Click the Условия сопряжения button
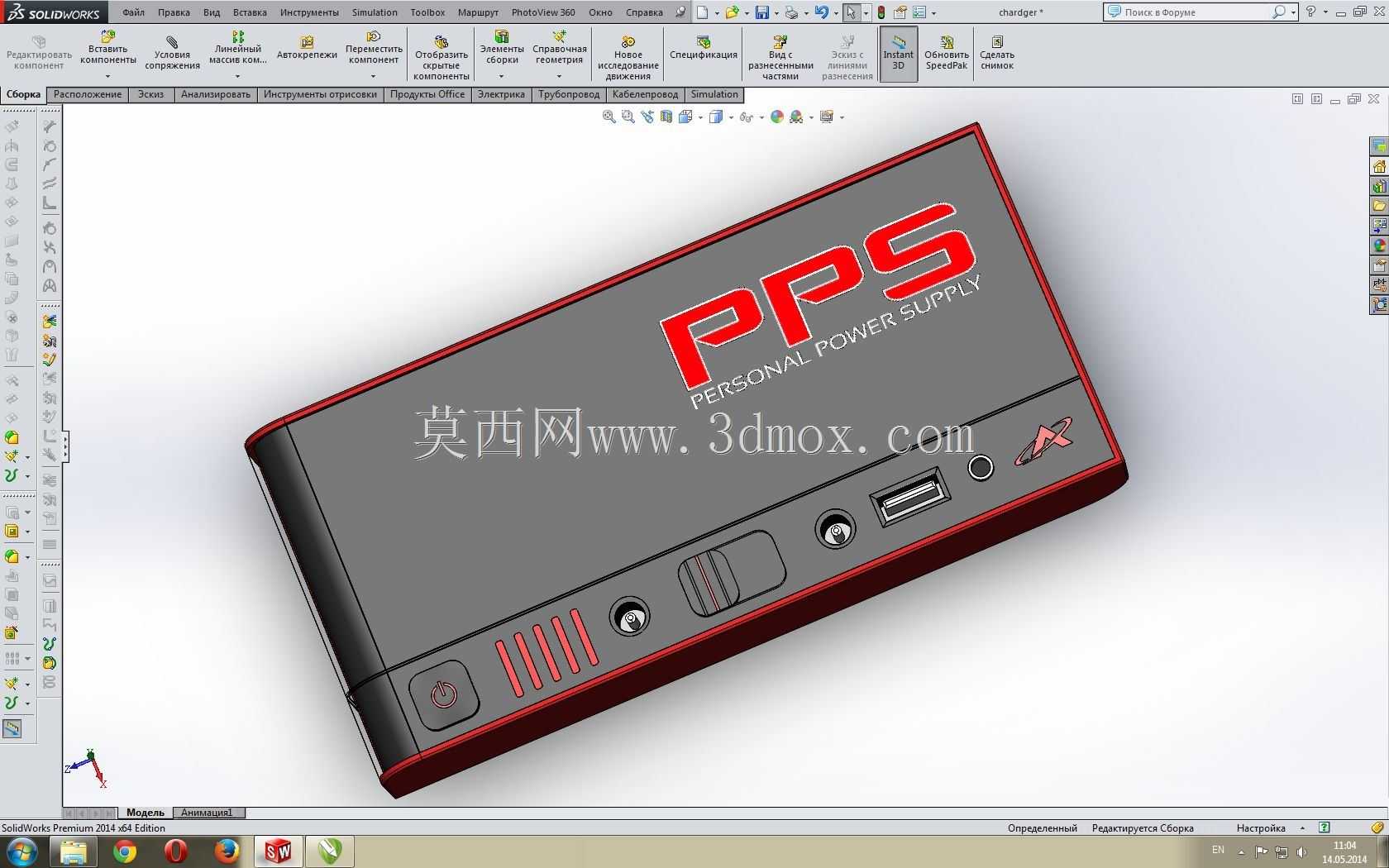 172,54
